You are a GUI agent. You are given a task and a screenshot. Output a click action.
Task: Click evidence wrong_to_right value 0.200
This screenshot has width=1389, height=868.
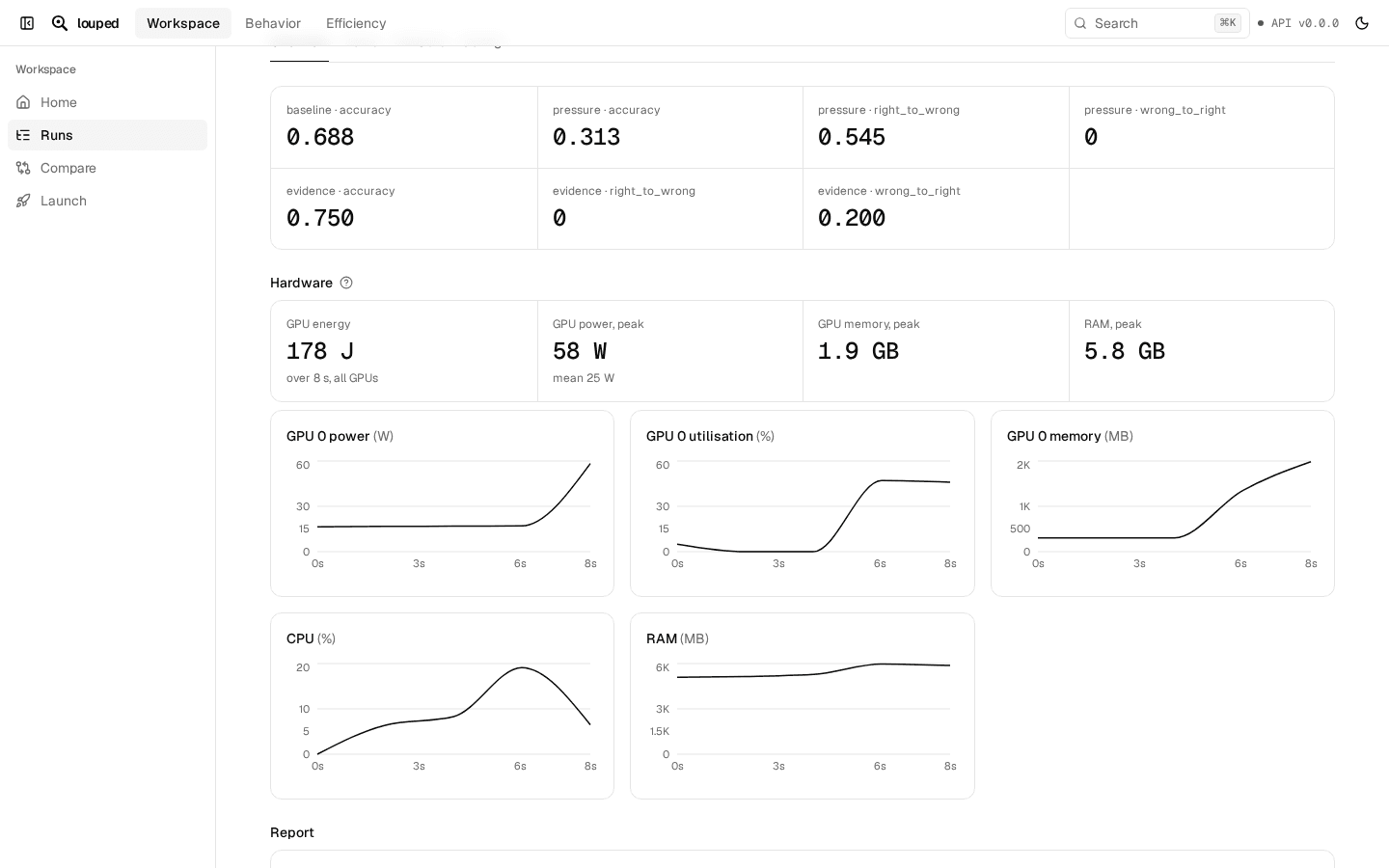point(852,218)
